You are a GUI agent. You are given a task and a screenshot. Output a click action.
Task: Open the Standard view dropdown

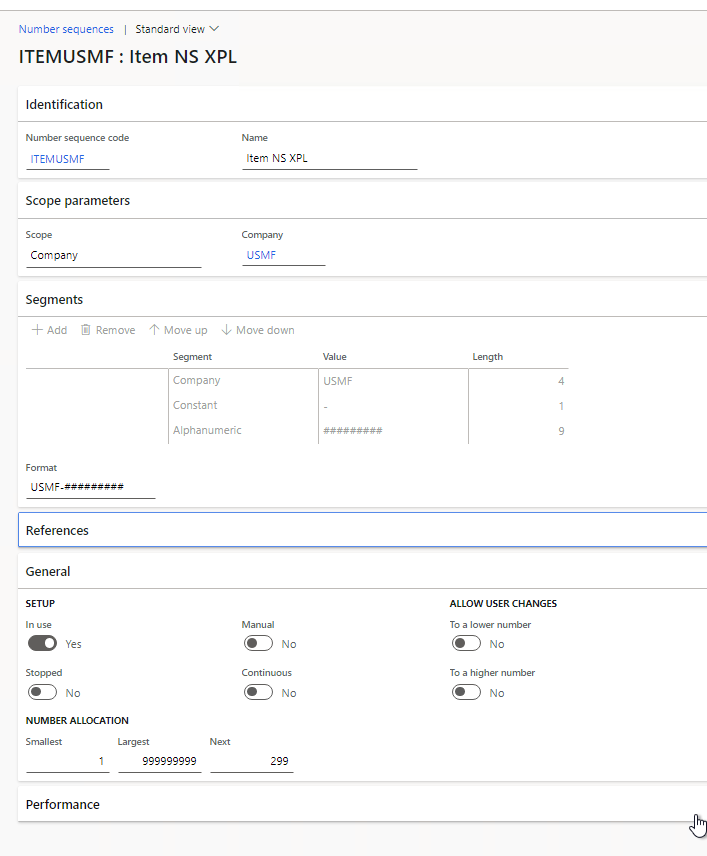click(177, 29)
